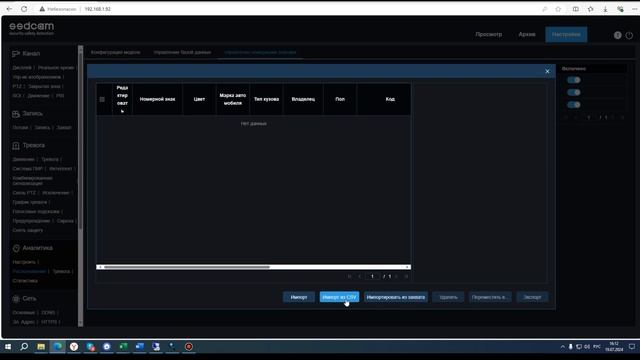Viewport: 640px width, 360px height.
Task: Click the Марка автомобиля column header
Action: [x=233, y=99]
